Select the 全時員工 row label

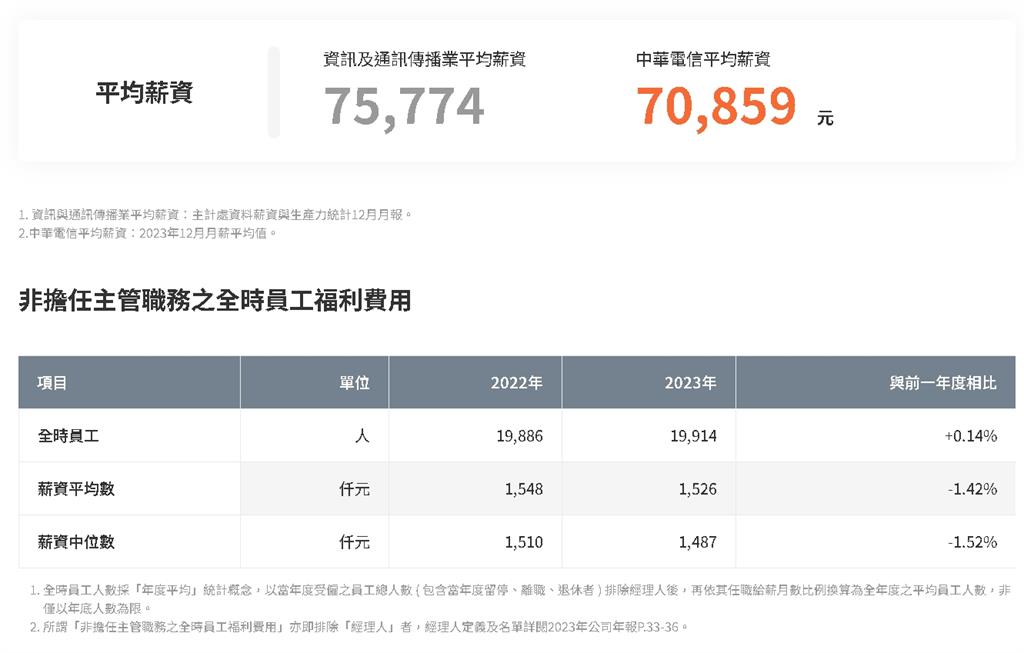point(69,436)
